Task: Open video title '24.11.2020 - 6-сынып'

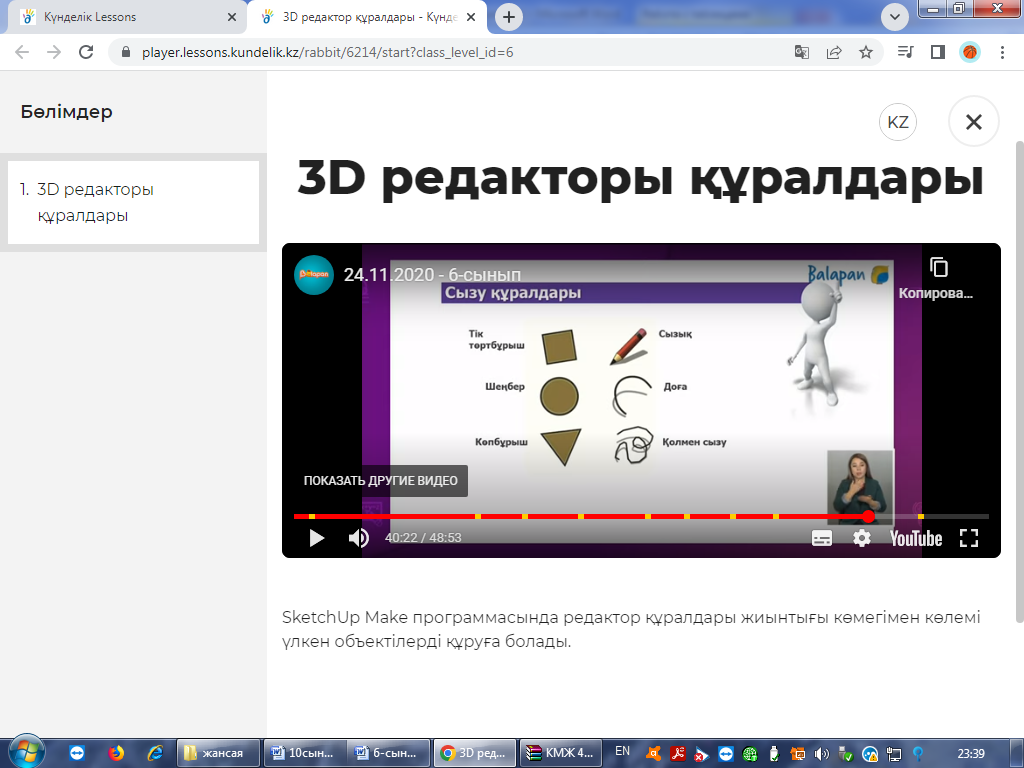Action: (432, 275)
